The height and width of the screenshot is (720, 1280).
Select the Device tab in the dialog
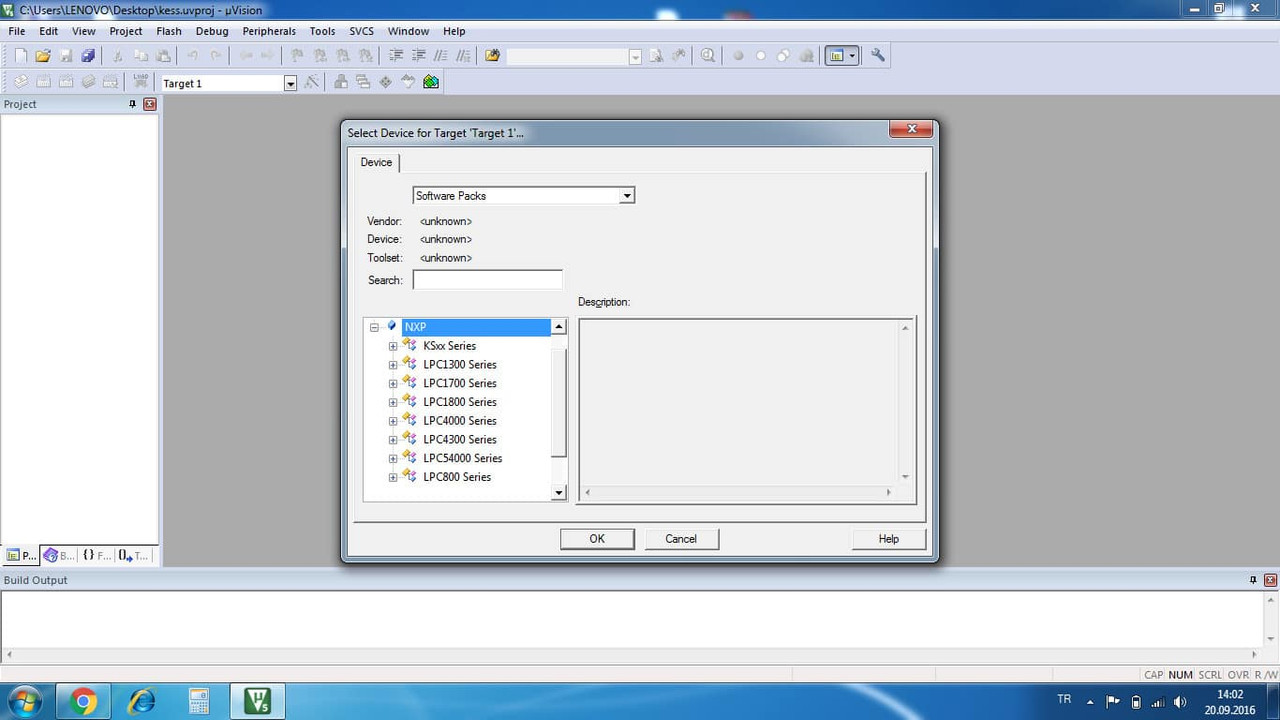click(x=377, y=162)
